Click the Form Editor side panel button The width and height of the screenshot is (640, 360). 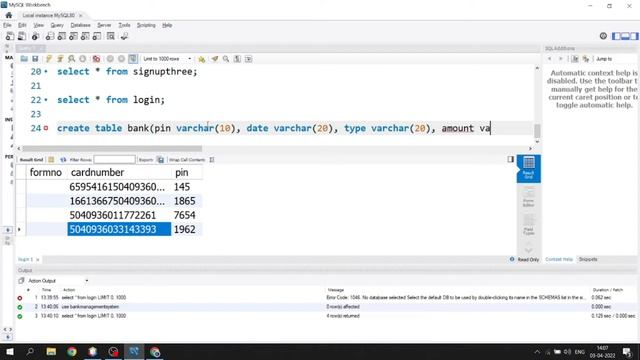point(529,197)
